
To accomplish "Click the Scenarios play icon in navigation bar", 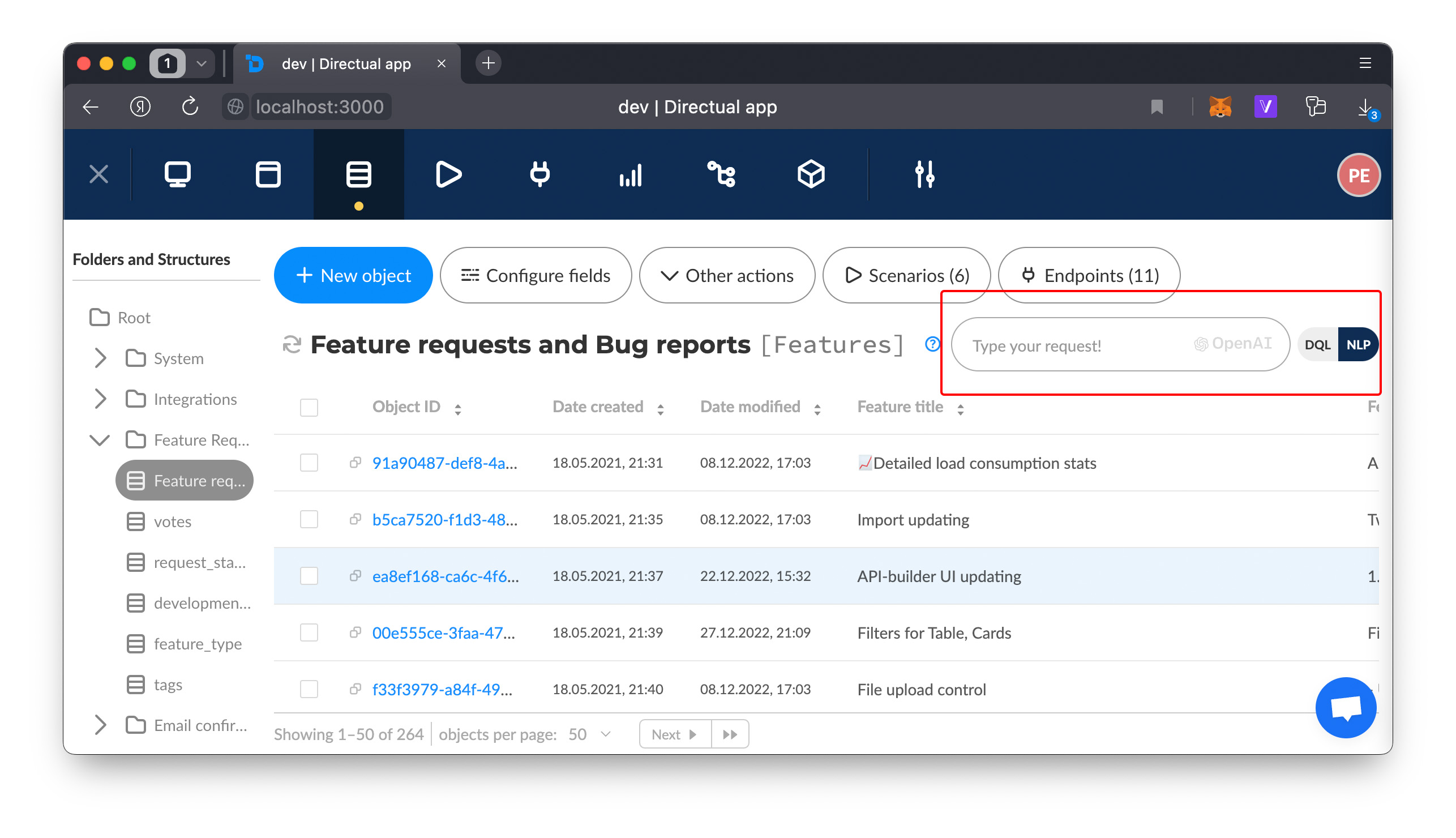I will [x=448, y=174].
